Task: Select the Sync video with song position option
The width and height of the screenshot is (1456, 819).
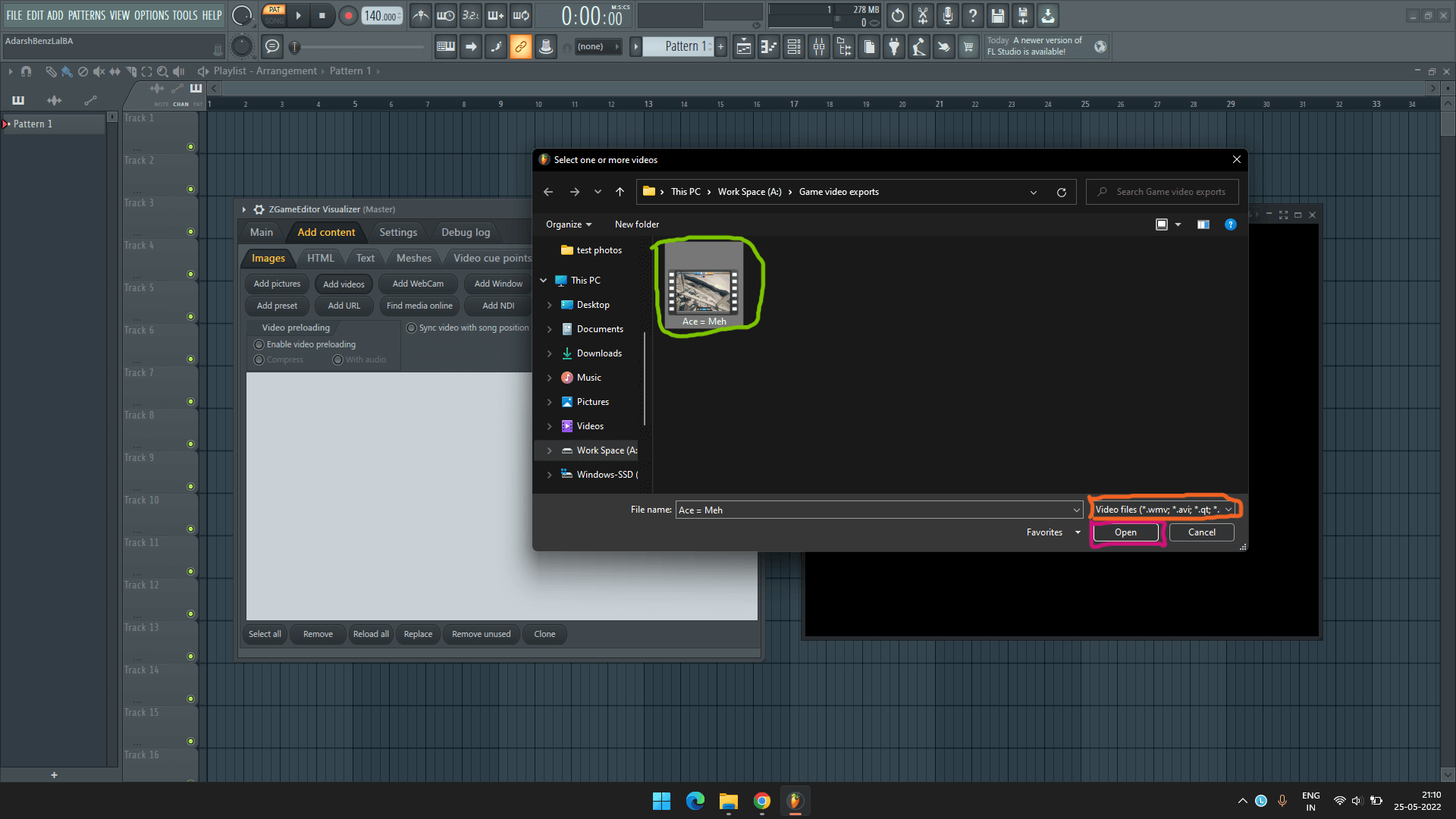Action: (411, 328)
